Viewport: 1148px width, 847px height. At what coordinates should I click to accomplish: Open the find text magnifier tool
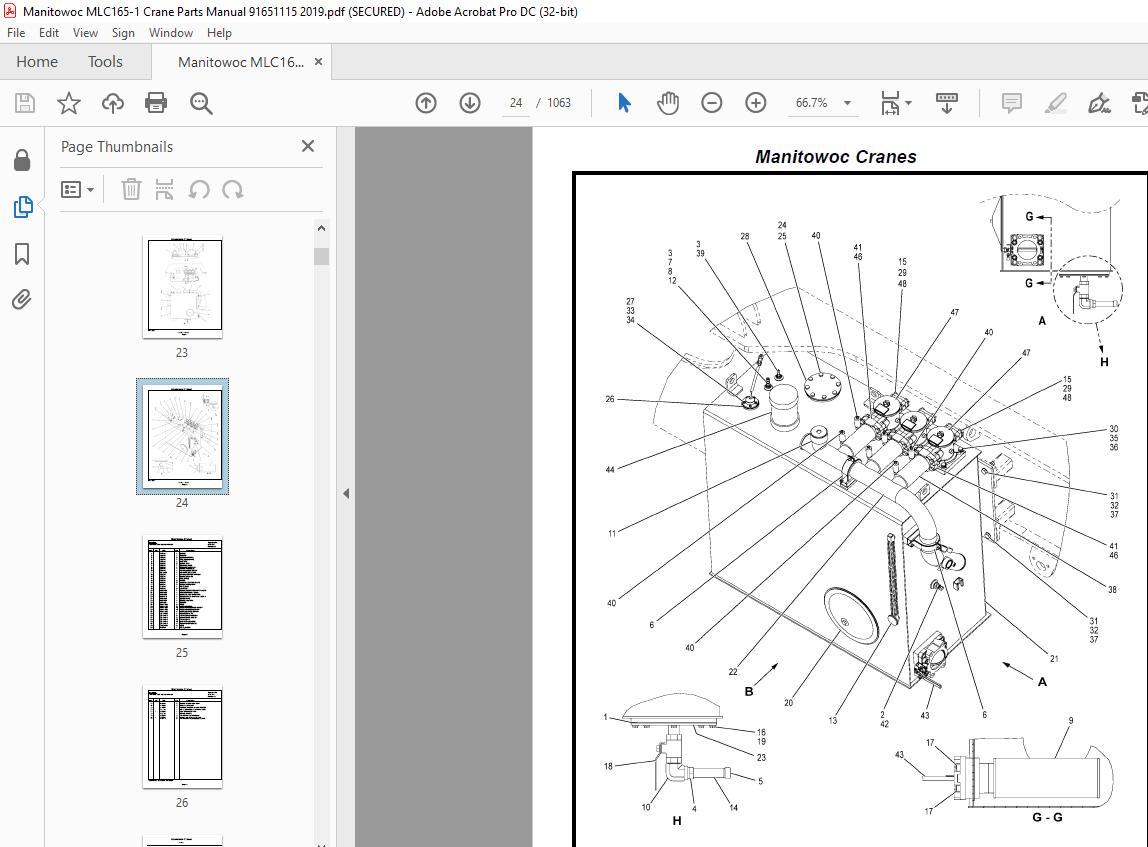click(201, 103)
